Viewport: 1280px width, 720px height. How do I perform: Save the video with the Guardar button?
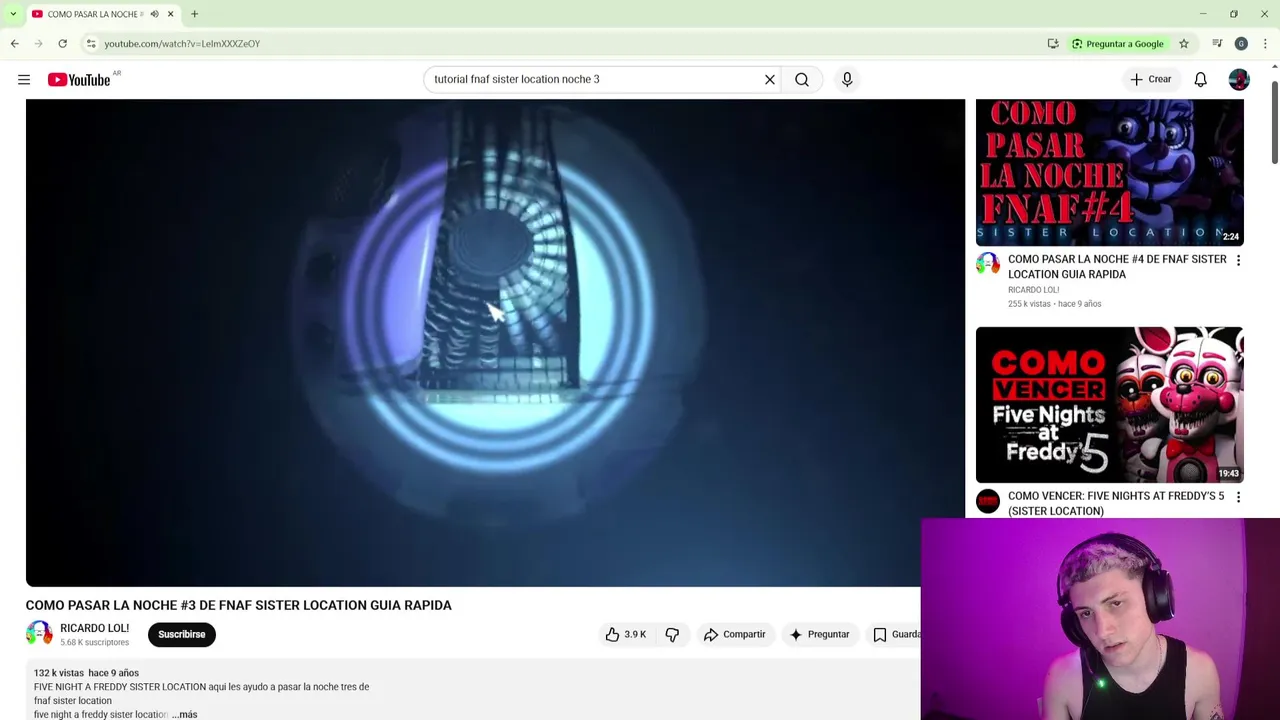point(896,634)
